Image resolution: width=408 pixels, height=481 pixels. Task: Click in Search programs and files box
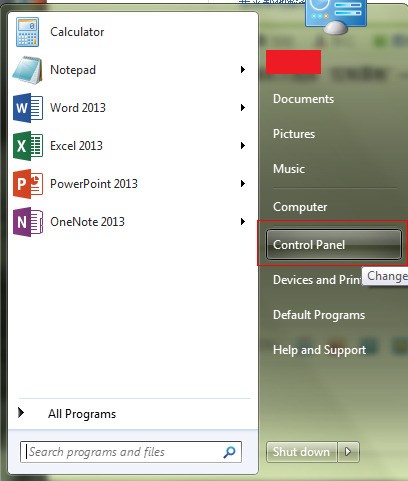pyautogui.click(x=131, y=452)
